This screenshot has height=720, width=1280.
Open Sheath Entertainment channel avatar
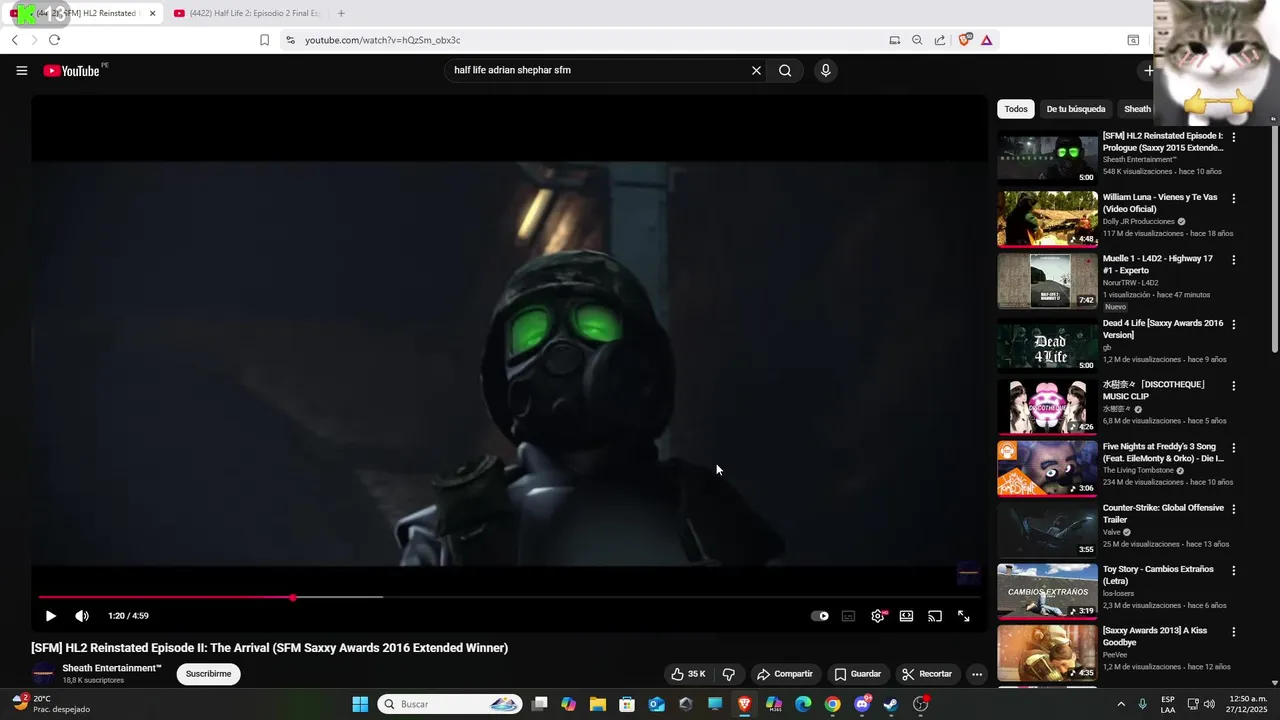pos(43,674)
